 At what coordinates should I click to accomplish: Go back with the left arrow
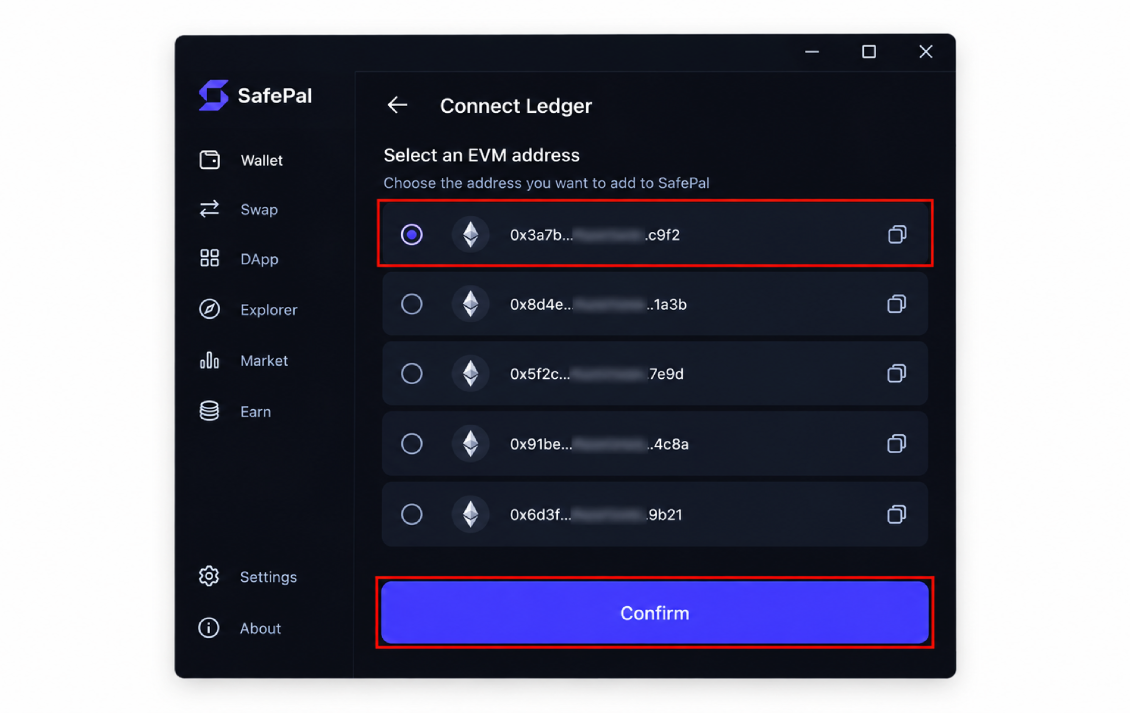[398, 105]
